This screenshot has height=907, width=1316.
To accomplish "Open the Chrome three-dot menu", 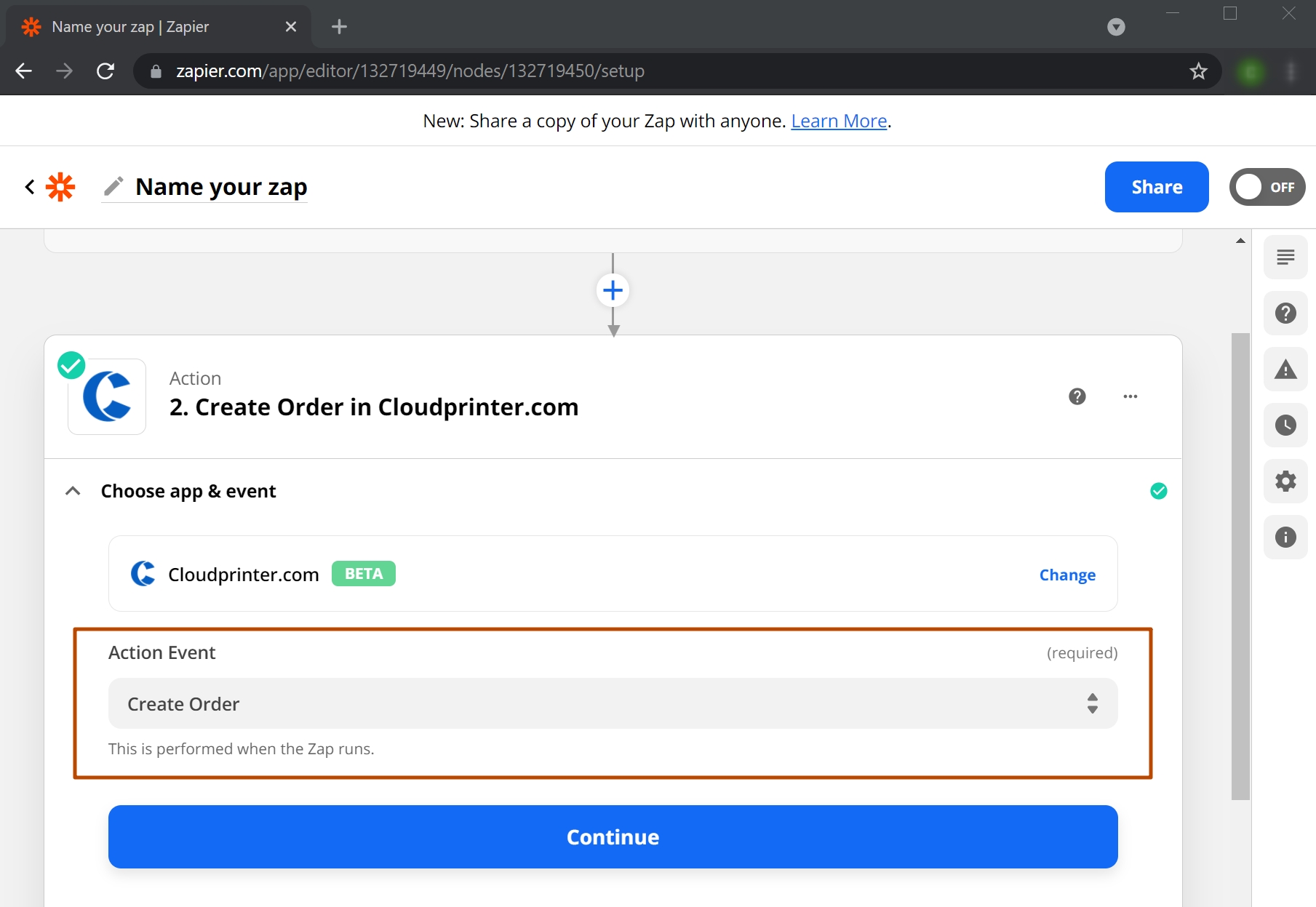I will point(1291,71).
